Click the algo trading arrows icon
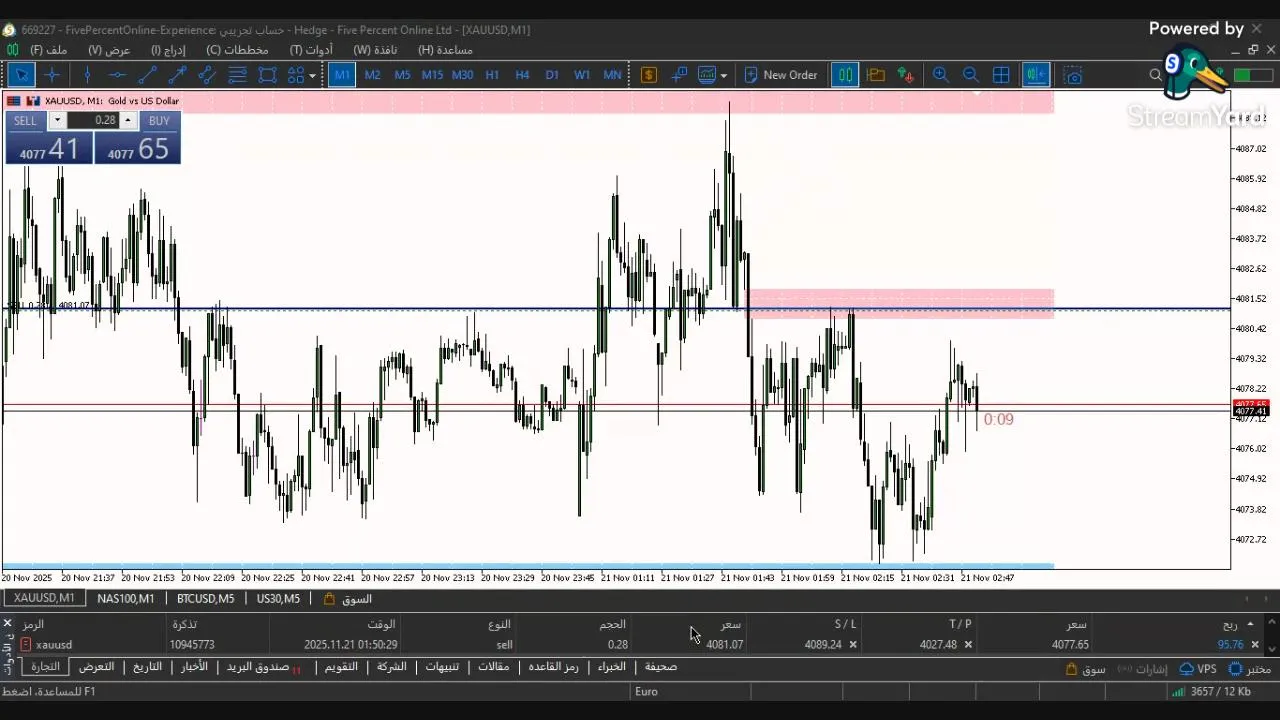This screenshot has height=720, width=1280. point(906,75)
